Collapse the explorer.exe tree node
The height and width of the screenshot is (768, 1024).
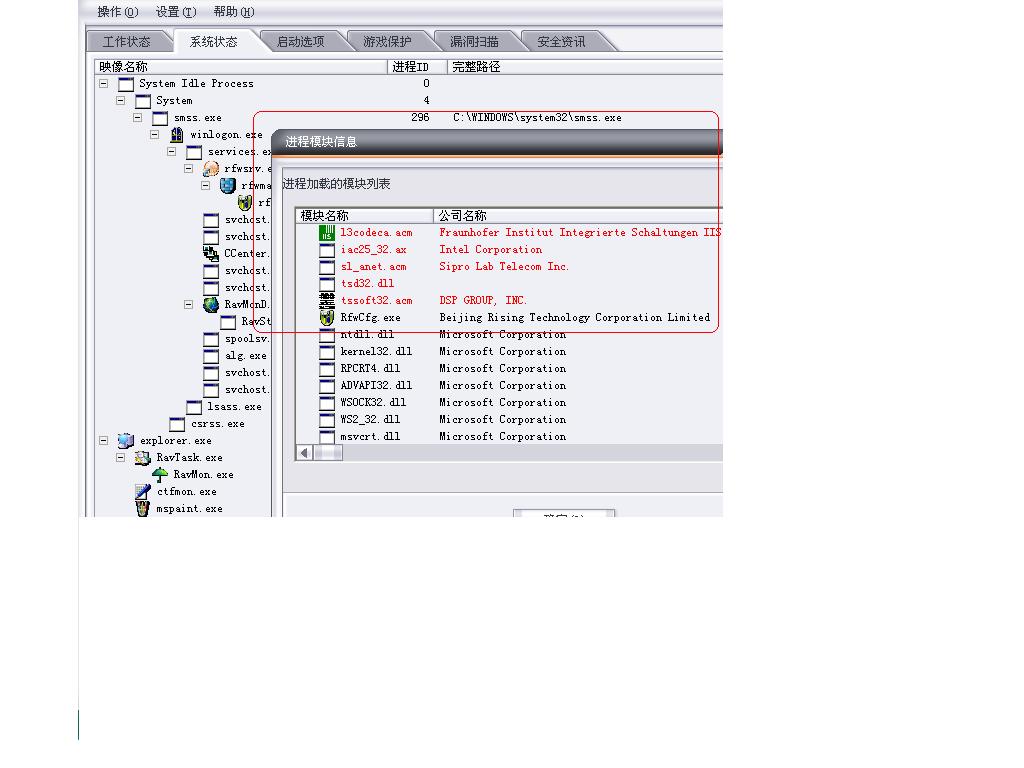pyautogui.click(x=103, y=440)
